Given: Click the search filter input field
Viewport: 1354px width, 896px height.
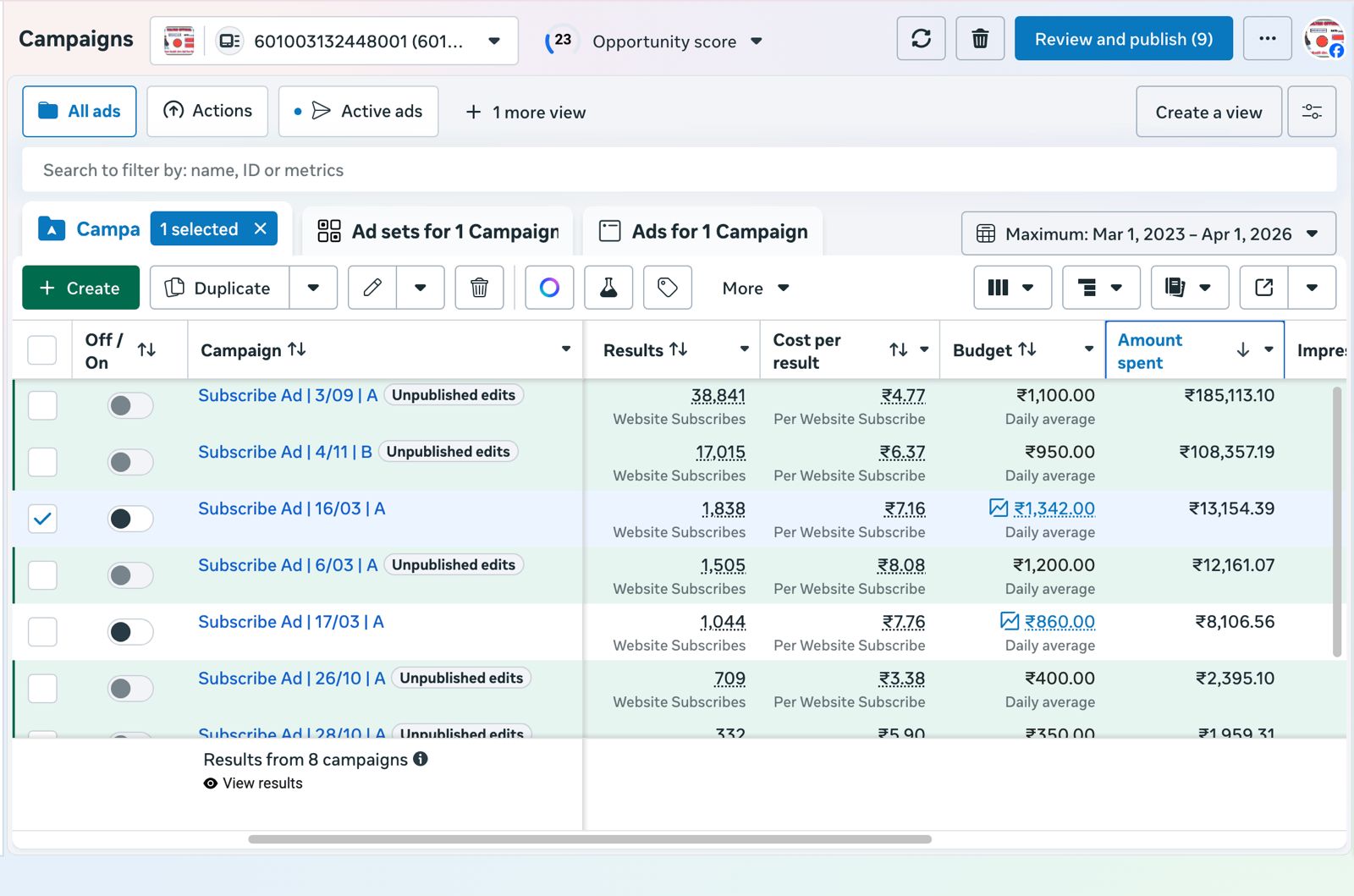Looking at the screenshot, I should coord(679,170).
